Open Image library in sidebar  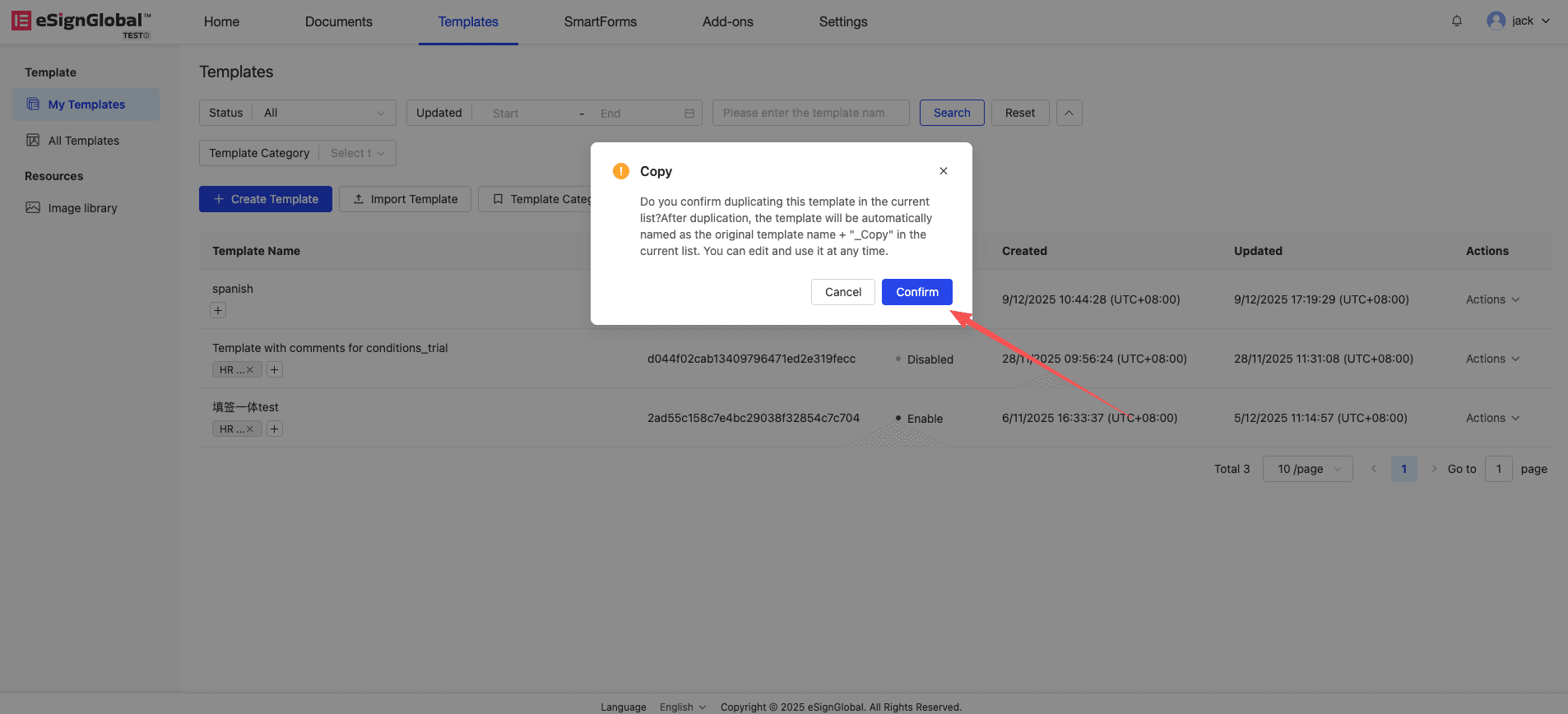[82, 208]
